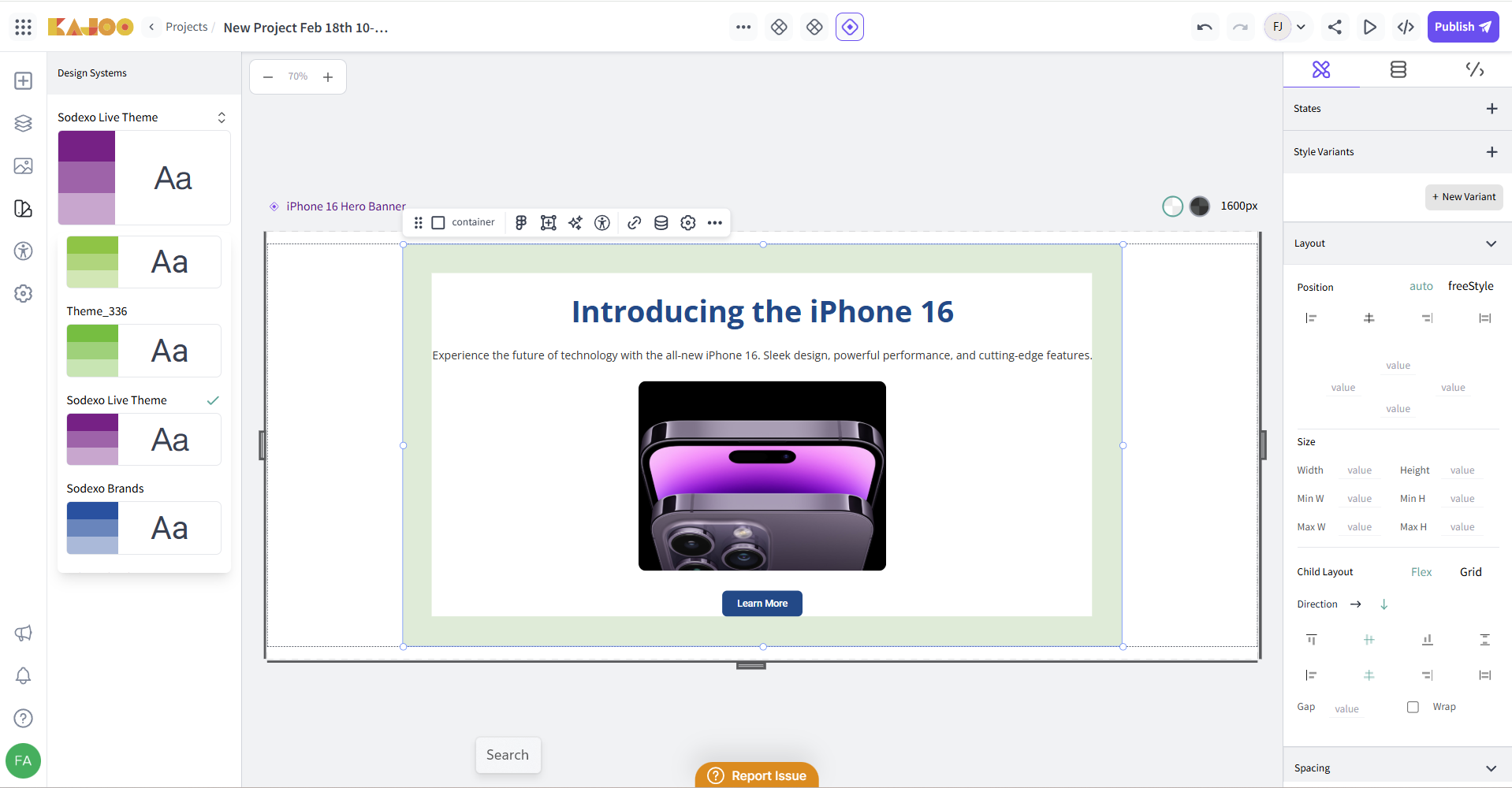The height and width of the screenshot is (788, 1512).
Task: Set Child Layout to Flex
Action: coord(1421,572)
